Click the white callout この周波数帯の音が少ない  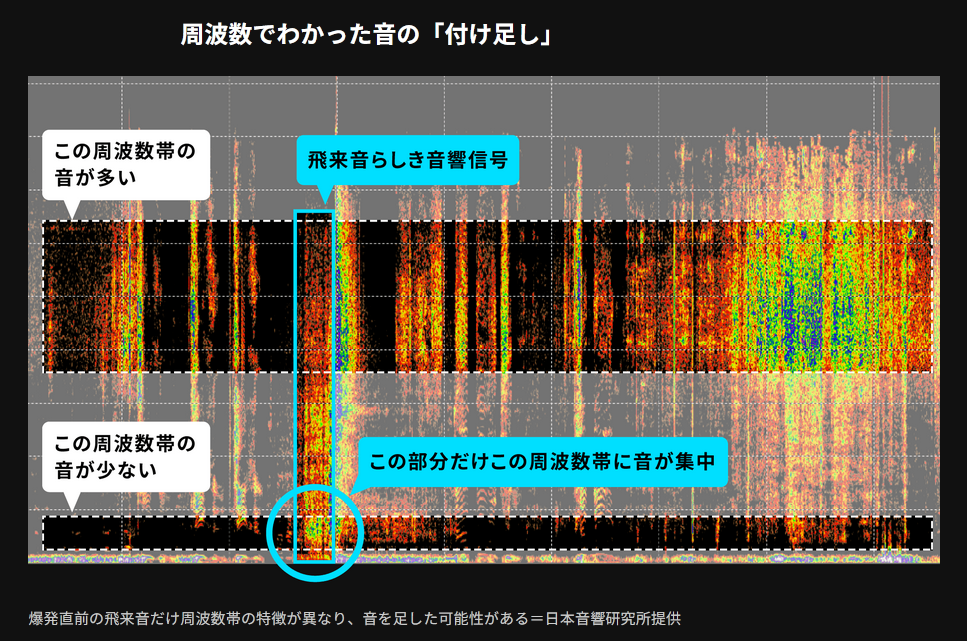125,453
